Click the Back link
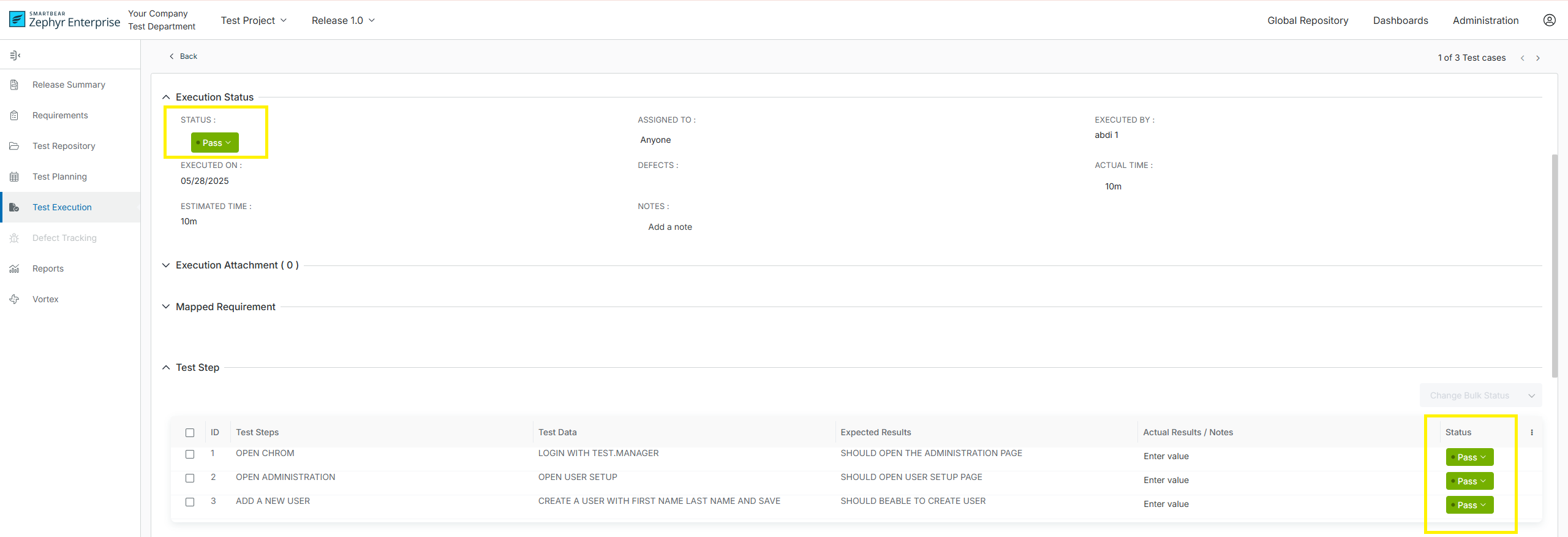Viewport: 1568px width, 537px height. [x=183, y=56]
